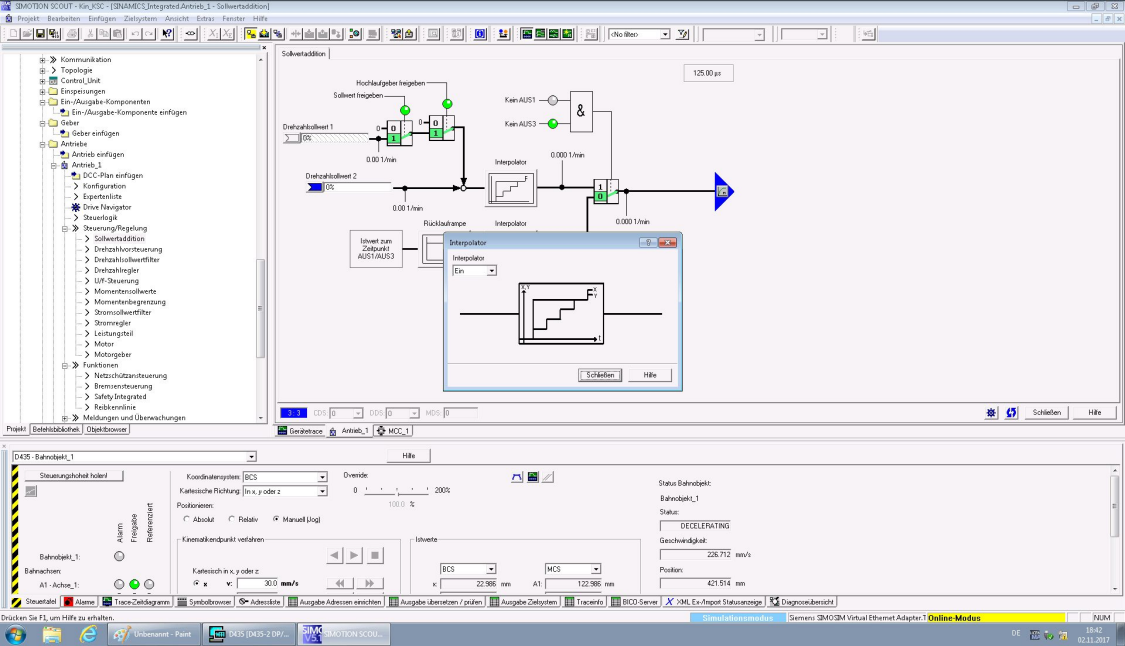This screenshot has height=646, width=1125.
Task: Click the rewind double-arrow button
Action: [x=340, y=584]
